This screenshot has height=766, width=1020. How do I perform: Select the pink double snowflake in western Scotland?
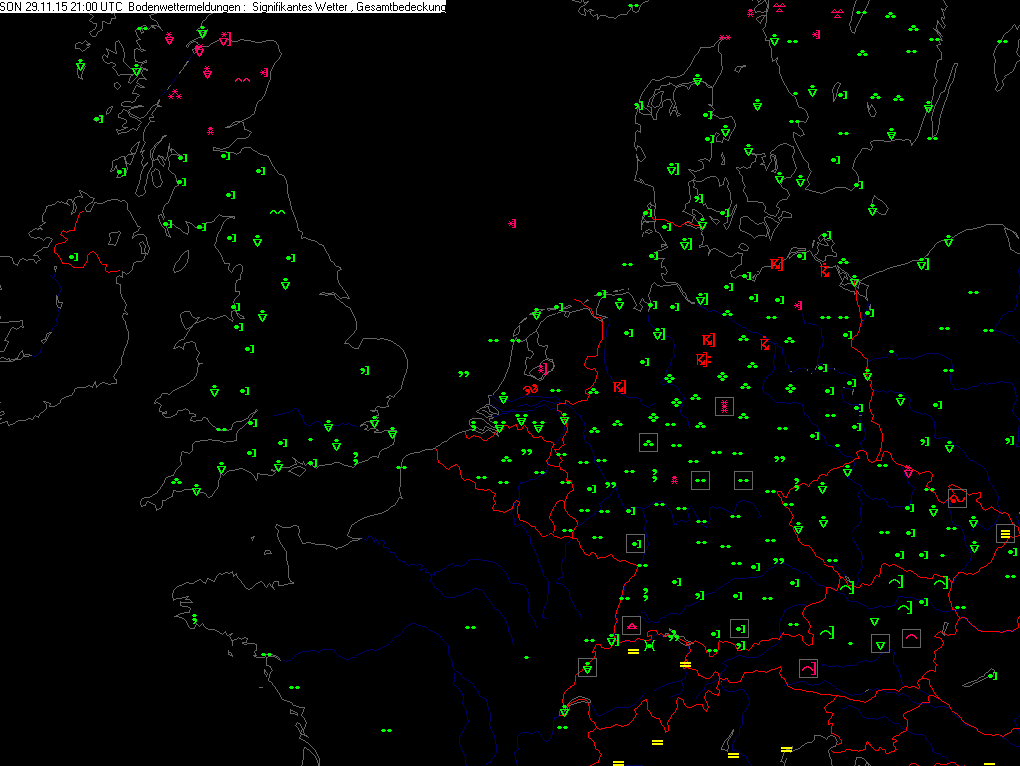click(x=175, y=94)
